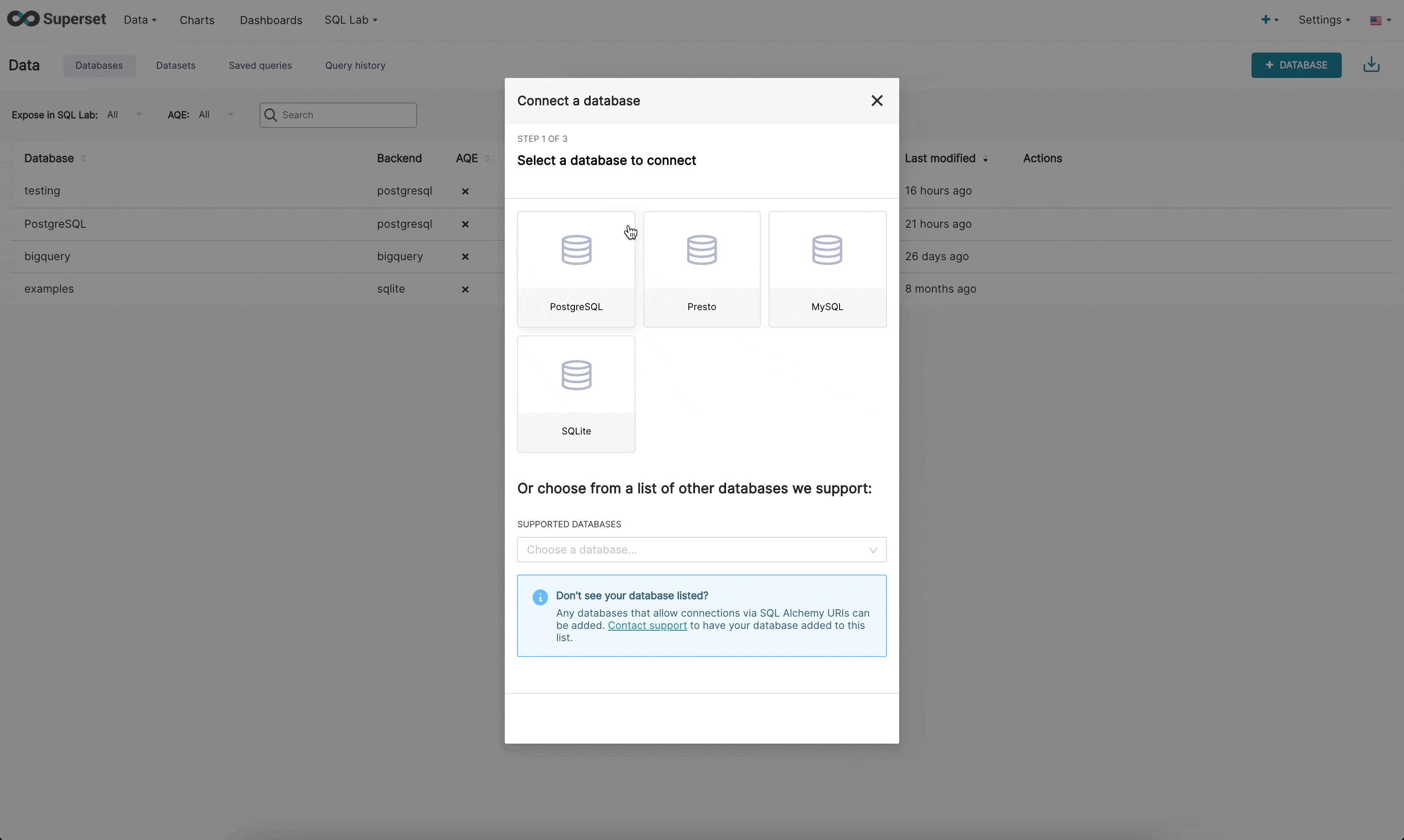Follow the Contact support link
This screenshot has height=840, width=1404.
647,625
